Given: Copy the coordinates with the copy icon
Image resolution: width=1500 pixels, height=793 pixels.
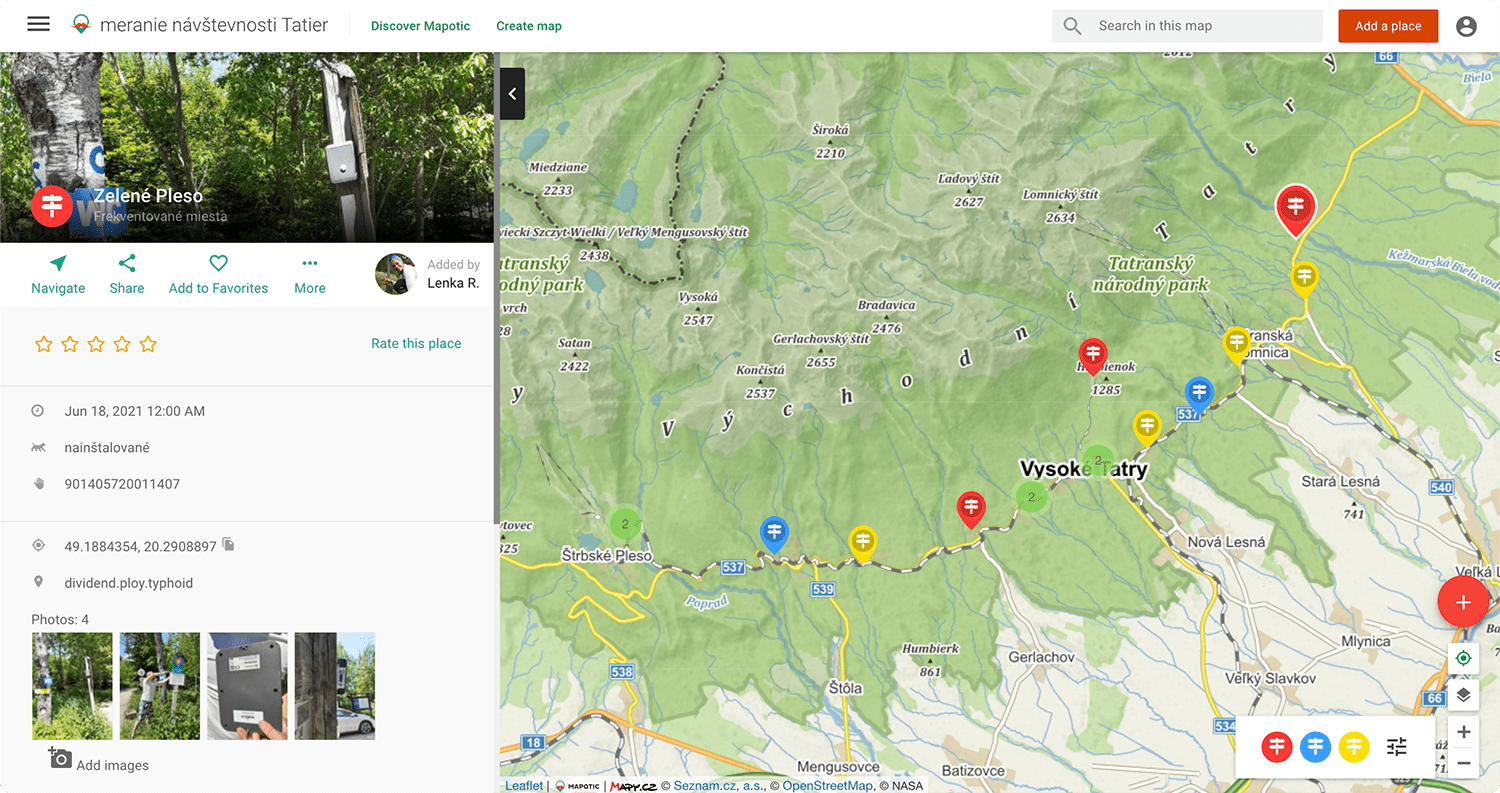Looking at the screenshot, I should pos(229,545).
